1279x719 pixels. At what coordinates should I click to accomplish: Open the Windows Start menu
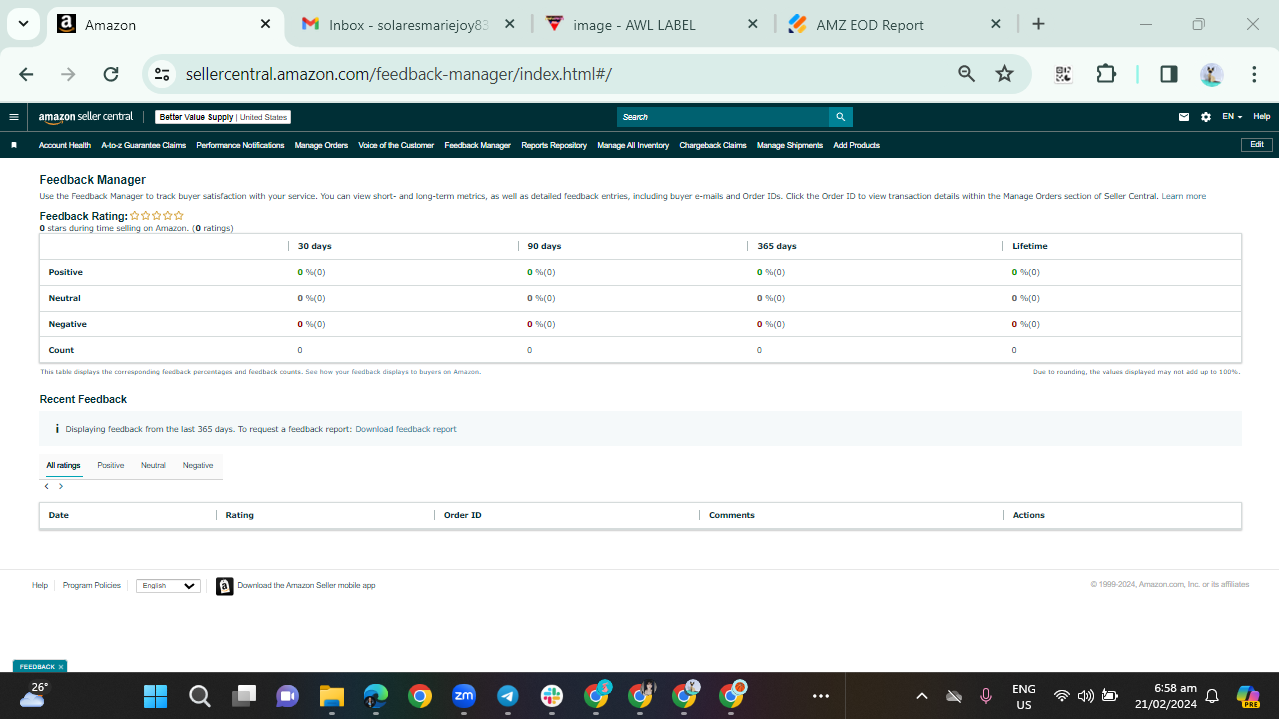(155, 696)
